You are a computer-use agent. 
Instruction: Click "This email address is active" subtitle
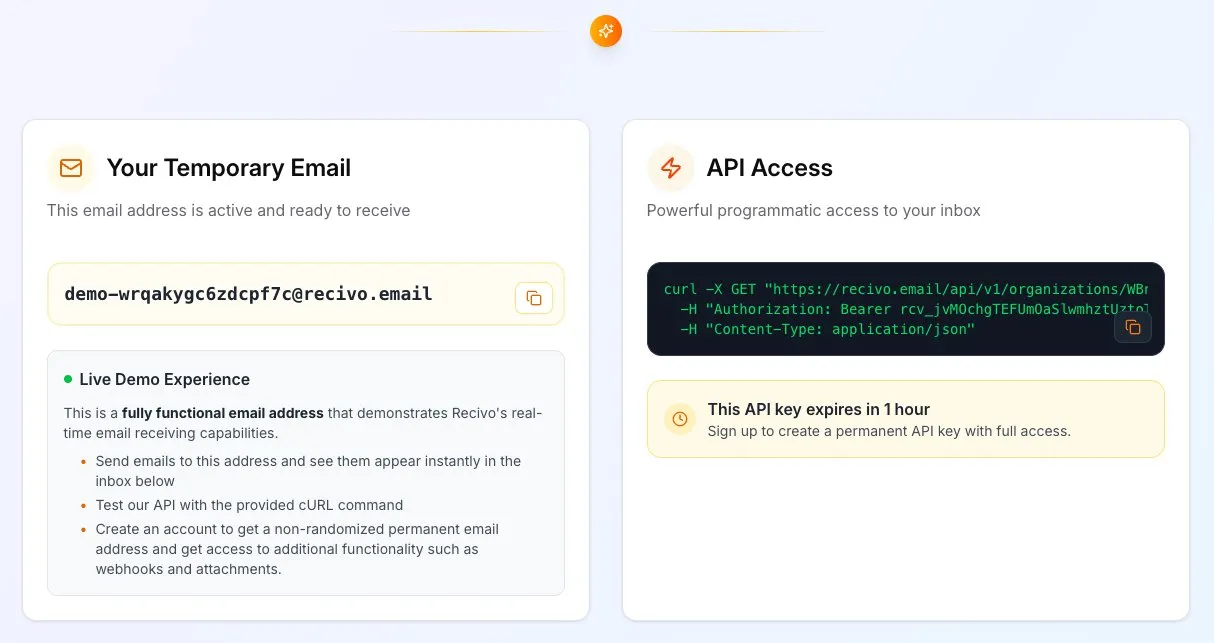click(229, 211)
